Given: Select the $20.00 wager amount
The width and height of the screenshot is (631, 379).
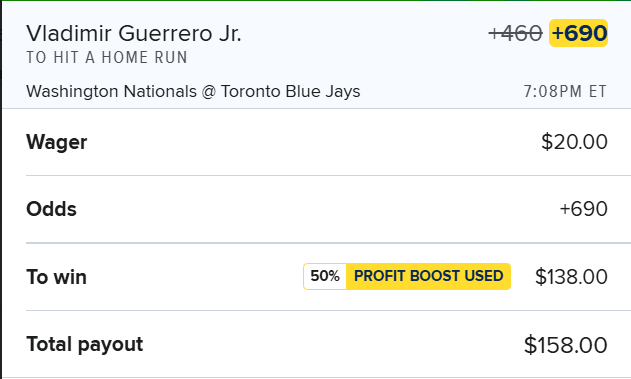Looking at the screenshot, I should [574, 142].
